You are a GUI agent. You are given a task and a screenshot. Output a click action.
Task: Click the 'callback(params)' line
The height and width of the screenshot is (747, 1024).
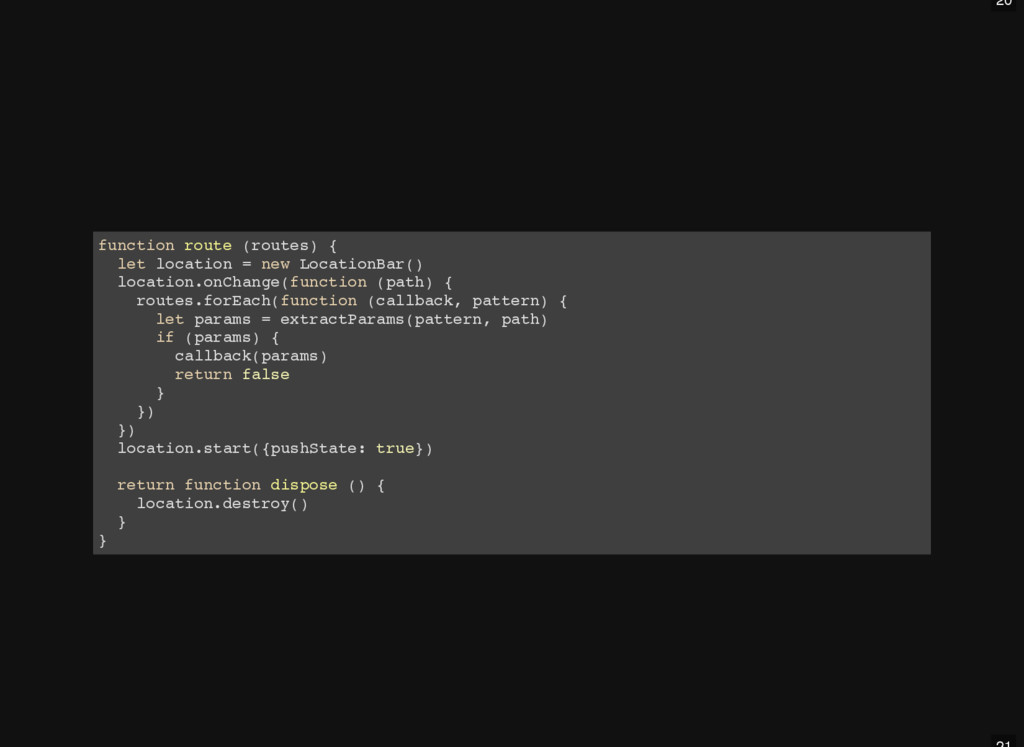251,356
